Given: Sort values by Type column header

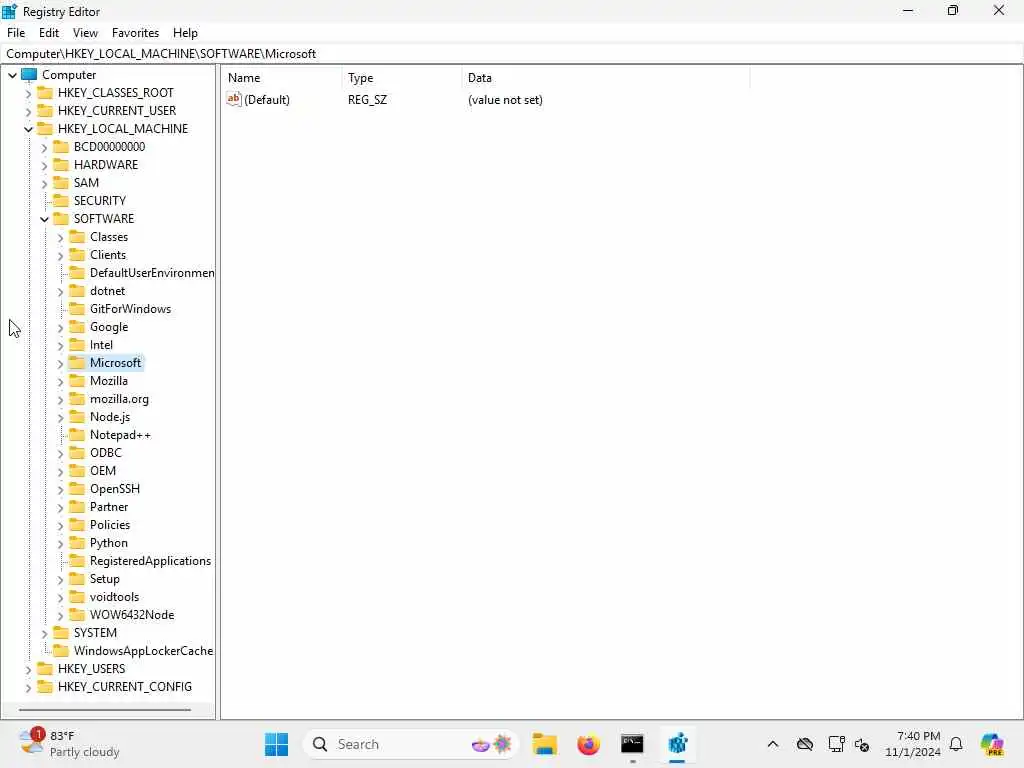Looking at the screenshot, I should (402, 78).
